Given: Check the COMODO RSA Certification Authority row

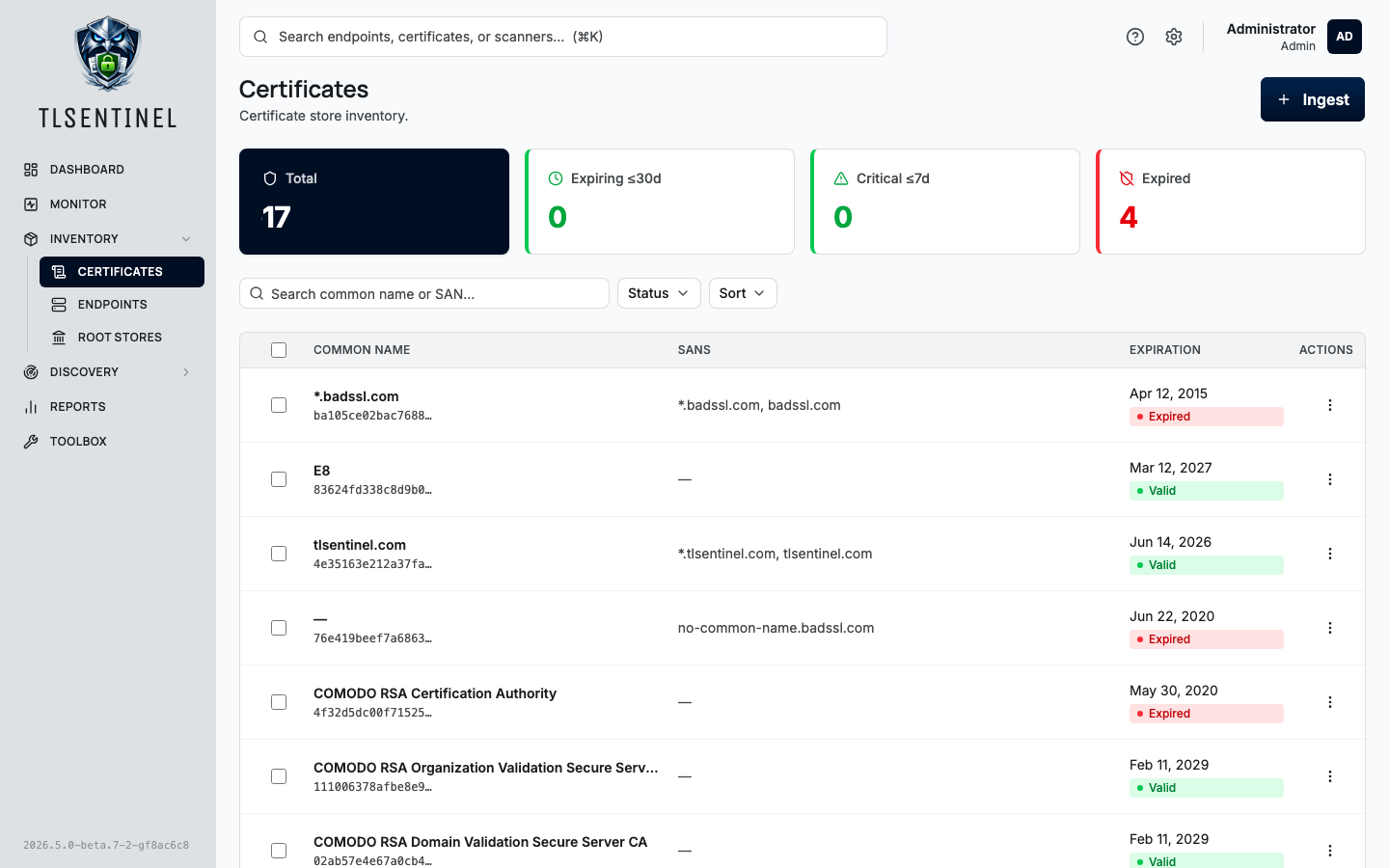Looking at the screenshot, I should 279,702.
